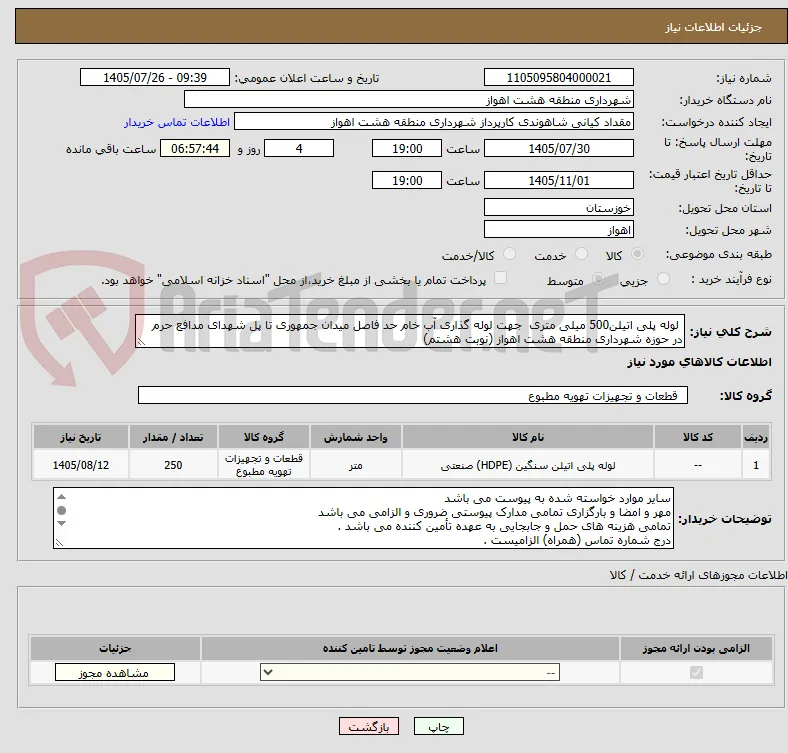
Task: Click the deadline time field 19:00 beside 1405/07/30
Action: [x=407, y=148]
